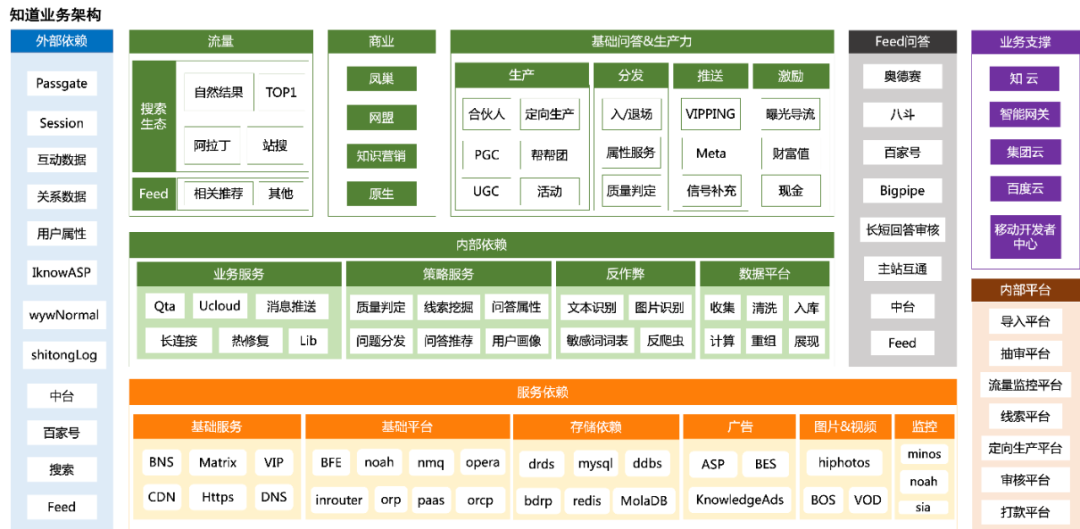Select the shitongLog box
Image resolution: width=1080 pixels, height=529 pixels.
click(63, 355)
